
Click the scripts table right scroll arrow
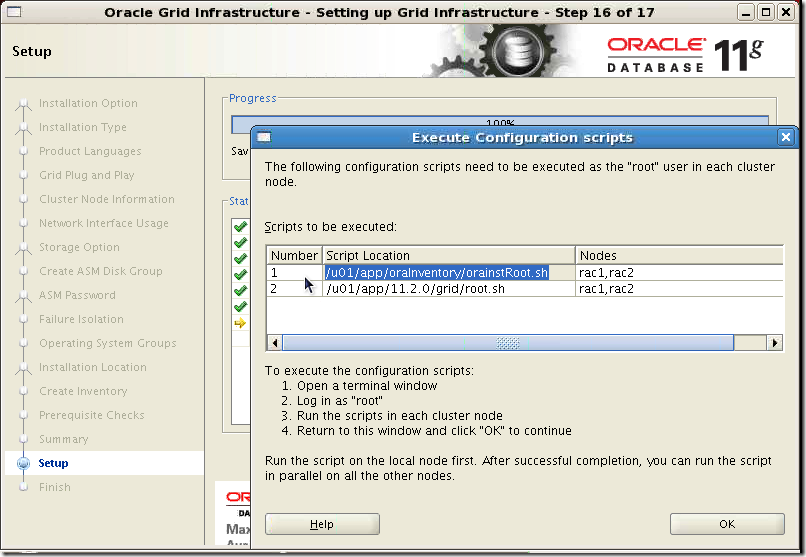(775, 343)
